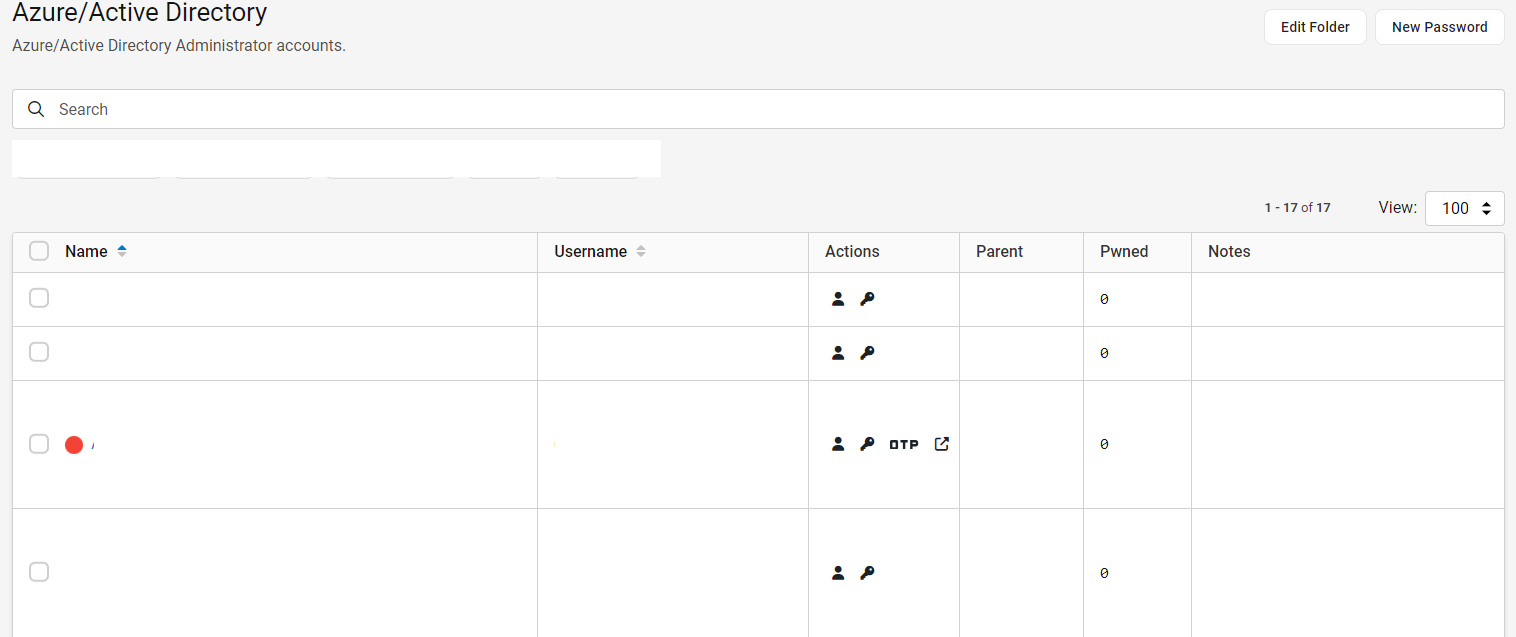Open the external link icon in third row
The width and height of the screenshot is (1516, 637).
tap(941, 444)
